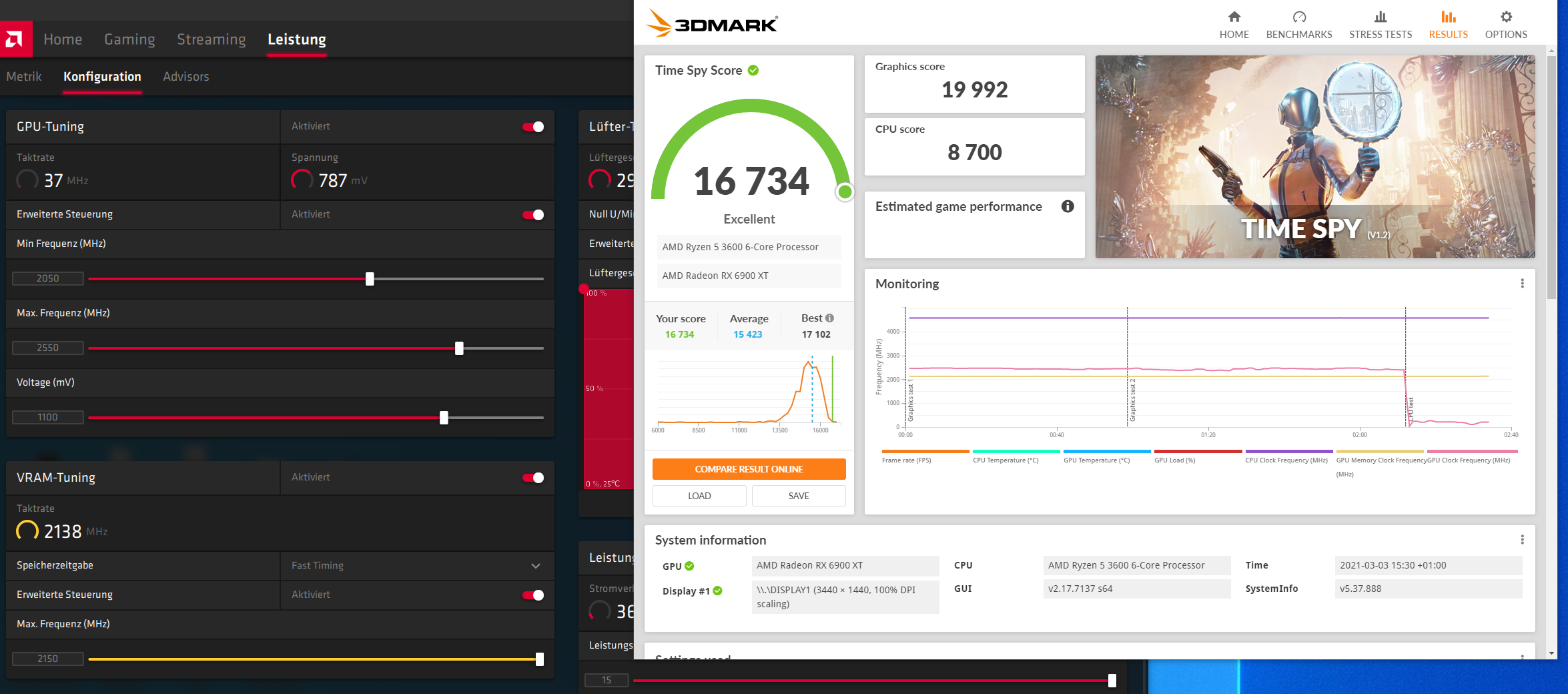Click the Time Spy thumbnail image

point(1315,157)
